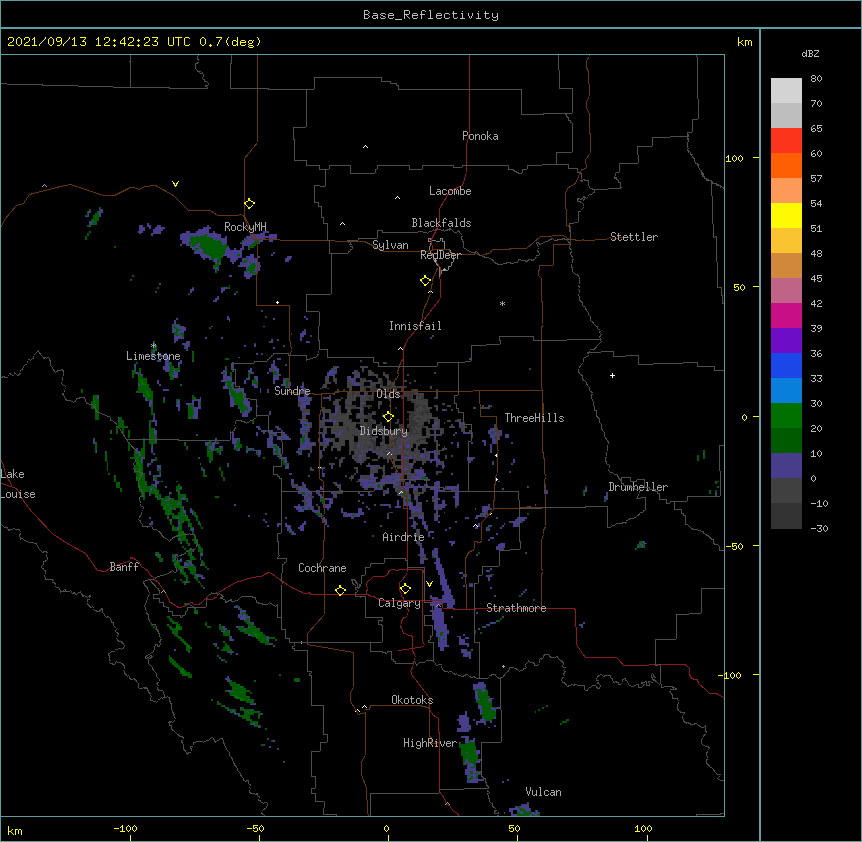Select the purple 39-36 dBZ legend swatch

[x=786, y=340]
